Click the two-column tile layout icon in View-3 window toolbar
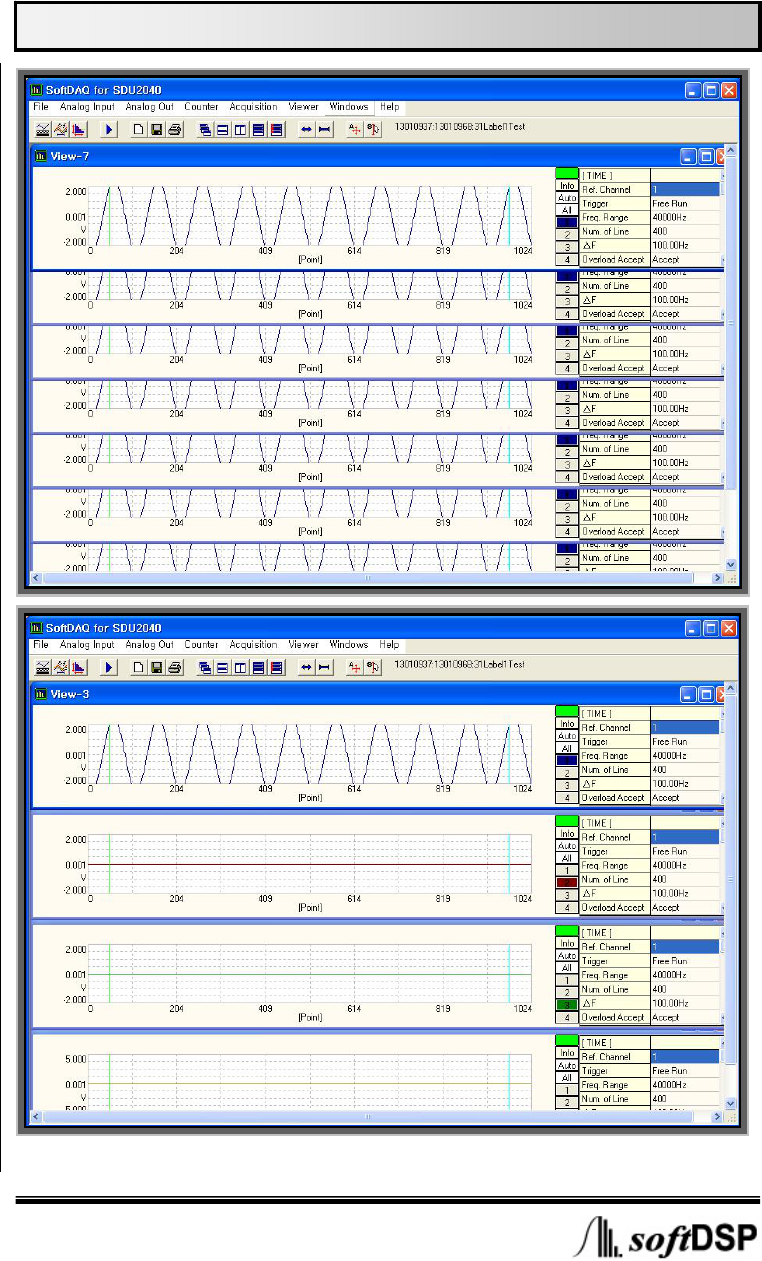762x1261 pixels. (241, 666)
